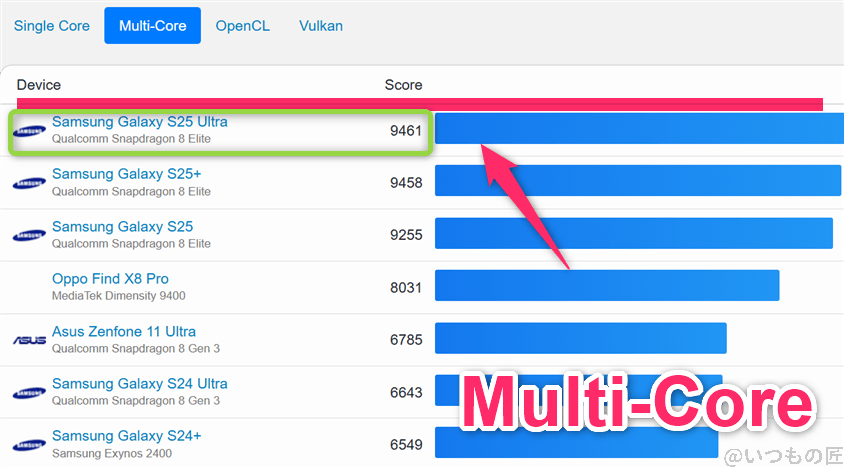The height and width of the screenshot is (469, 844).
Task: Open the Oppo Find X8 Pro link
Action: coord(110,279)
